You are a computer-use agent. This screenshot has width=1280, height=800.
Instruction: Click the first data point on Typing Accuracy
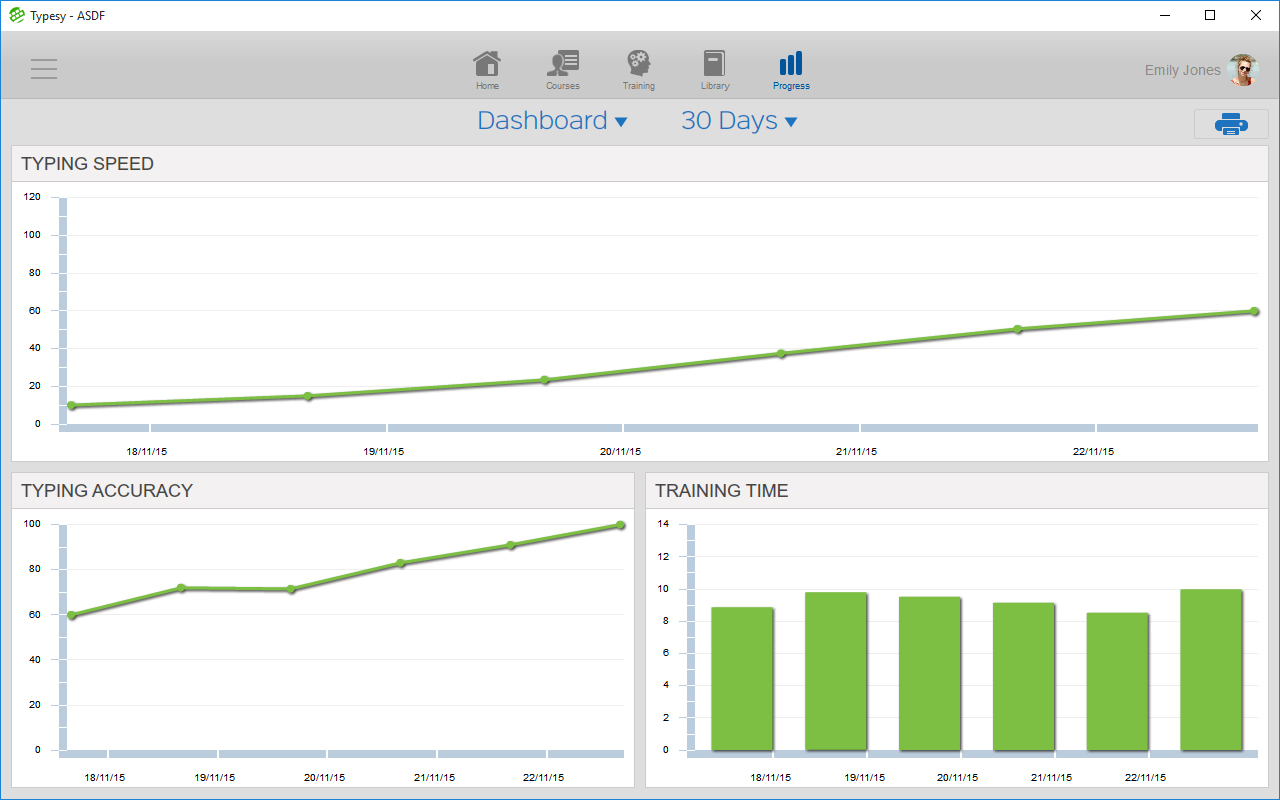71,615
